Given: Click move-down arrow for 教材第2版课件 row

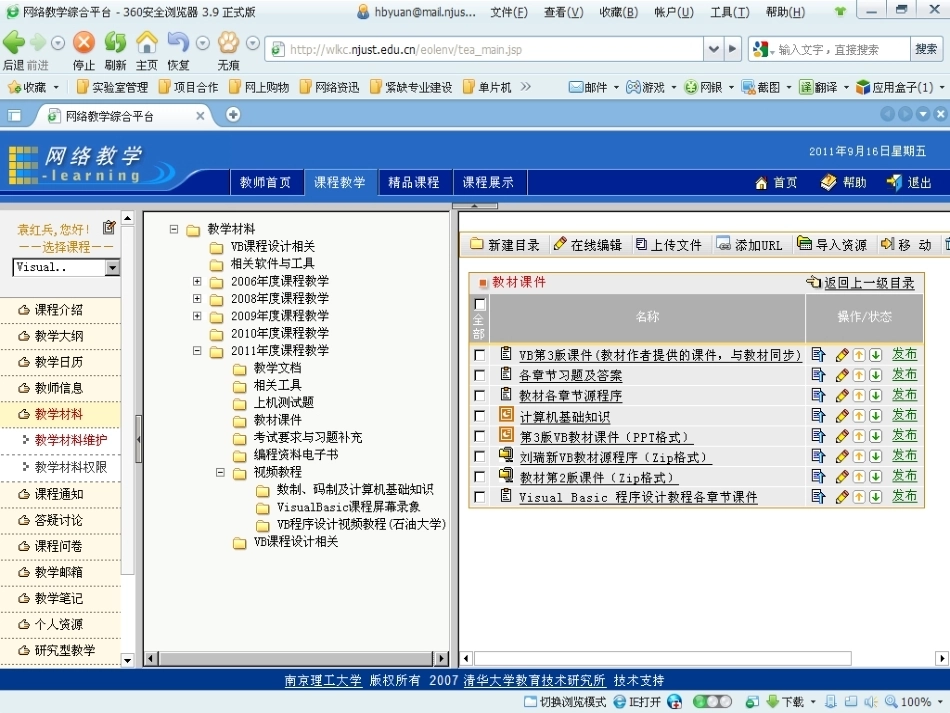Looking at the screenshot, I should [x=875, y=477].
